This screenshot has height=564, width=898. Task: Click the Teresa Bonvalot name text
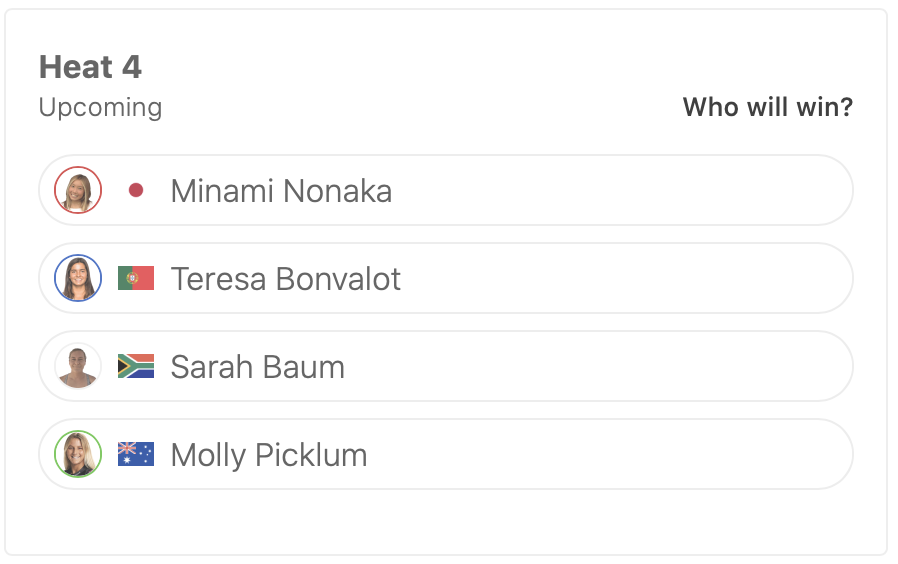[x=285, y=278]
